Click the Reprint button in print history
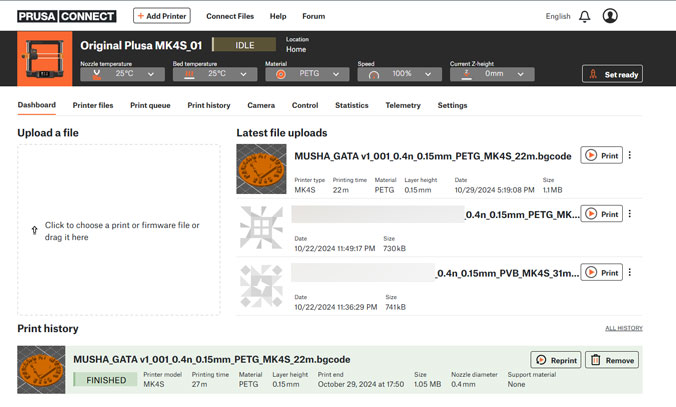The height and width of the screenshot is (407, 676). coord(556,360)
